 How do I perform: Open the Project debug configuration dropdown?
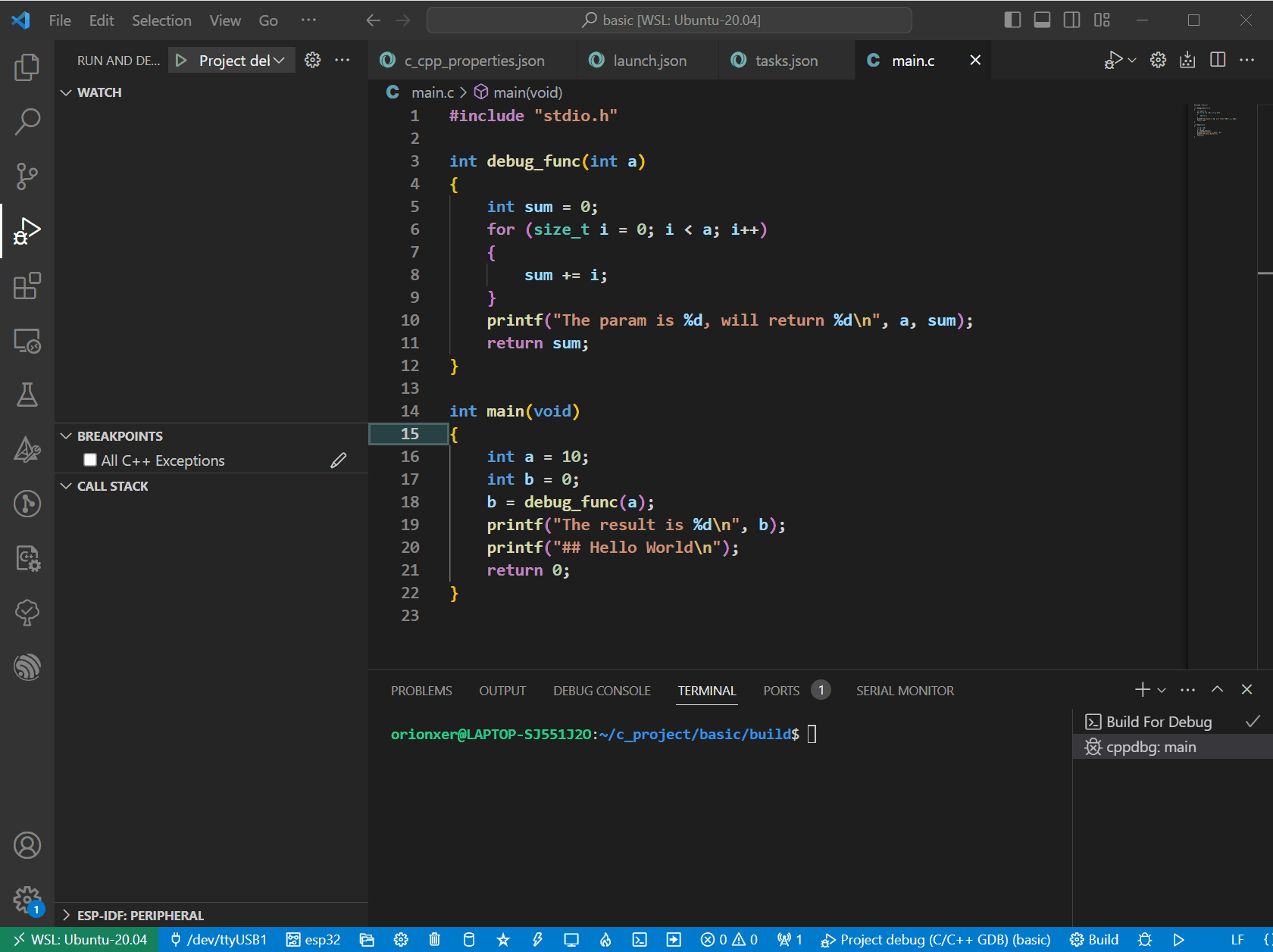(x=242, y=61)
